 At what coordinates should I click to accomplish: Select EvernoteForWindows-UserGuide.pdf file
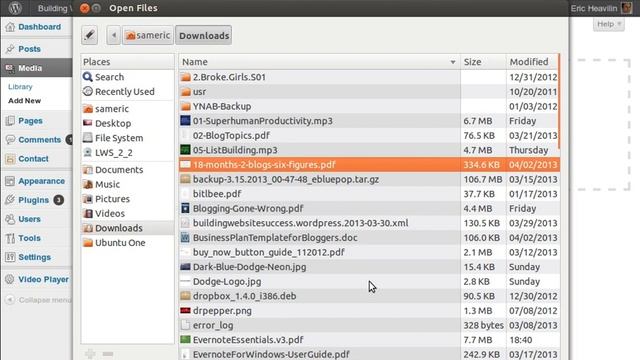[x=369, y=354]
